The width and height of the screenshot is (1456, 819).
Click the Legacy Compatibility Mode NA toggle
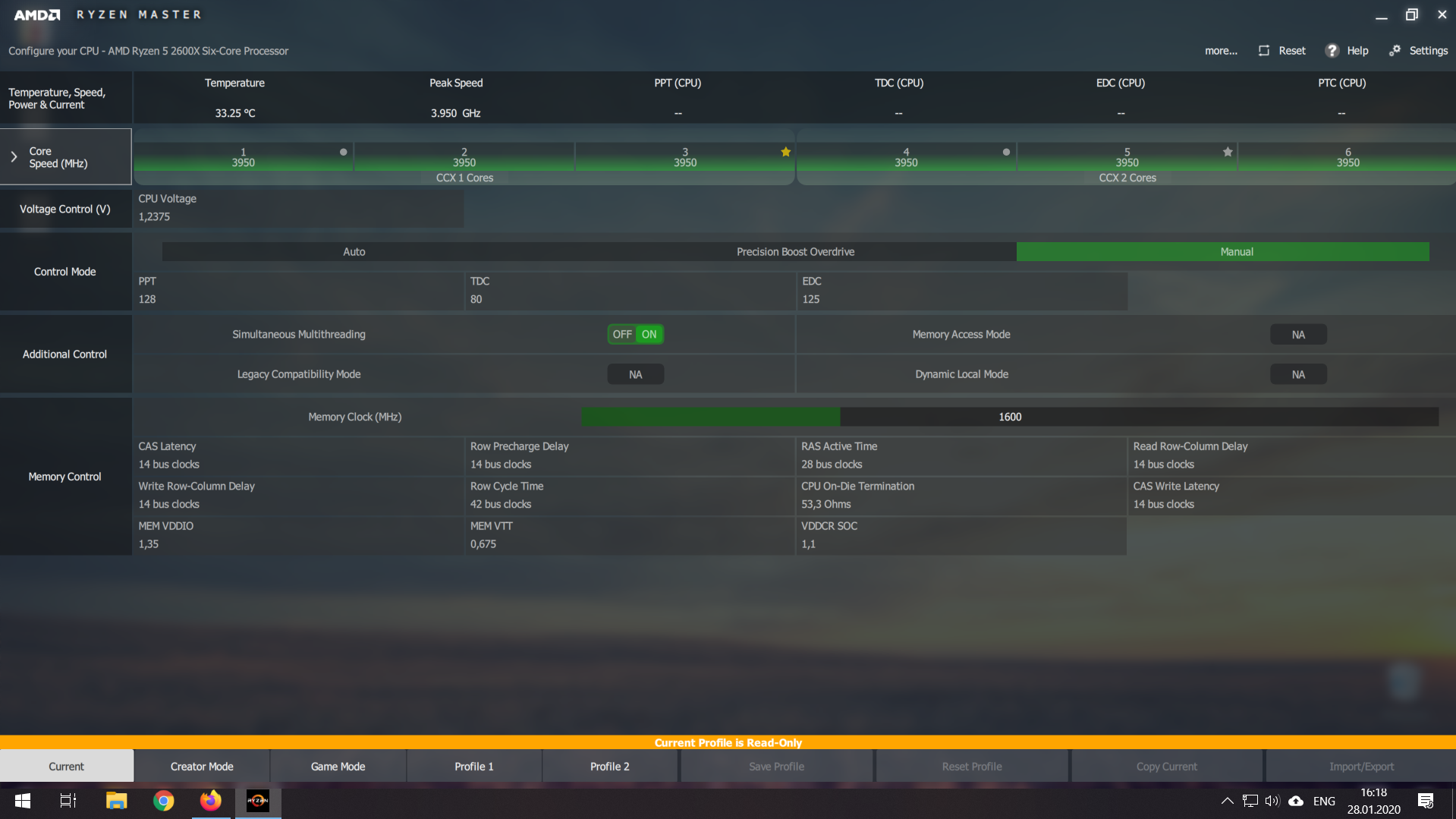(636, 374)
